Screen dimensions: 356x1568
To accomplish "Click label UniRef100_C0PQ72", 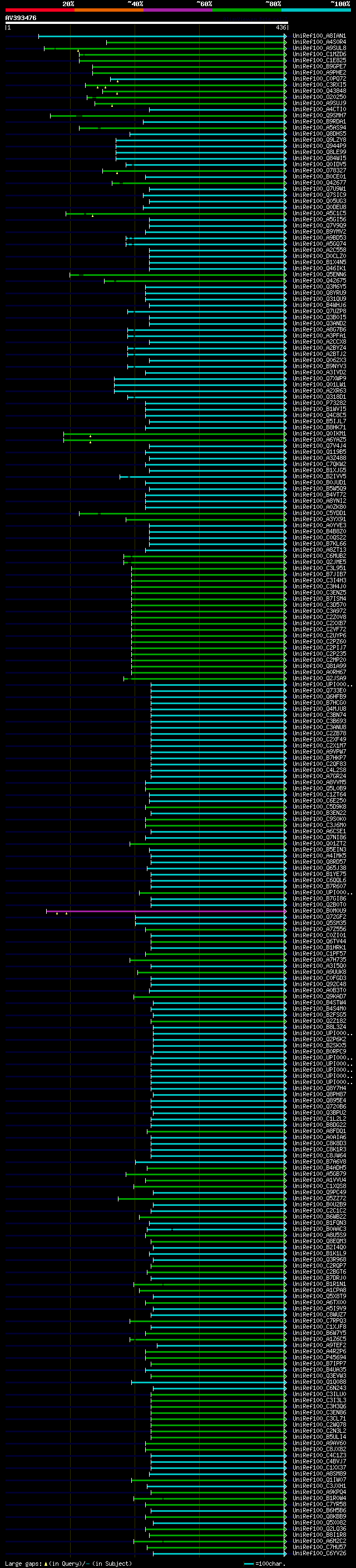I will [x=319, y=79].
